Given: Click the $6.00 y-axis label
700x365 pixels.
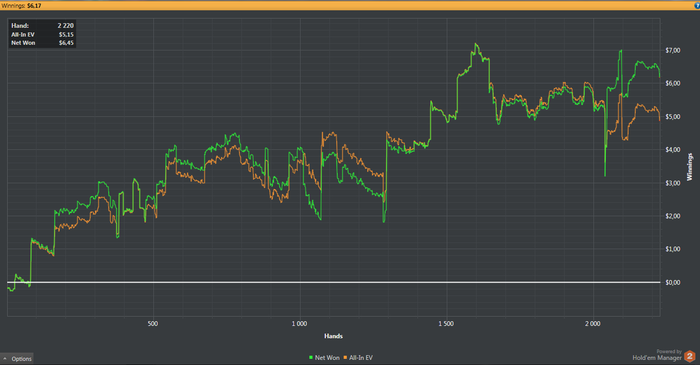Looking at the screenshot, I should (673, 83).
